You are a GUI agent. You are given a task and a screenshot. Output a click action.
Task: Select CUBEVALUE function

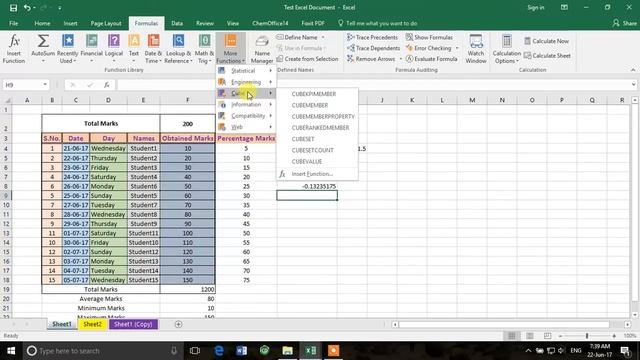307,162
